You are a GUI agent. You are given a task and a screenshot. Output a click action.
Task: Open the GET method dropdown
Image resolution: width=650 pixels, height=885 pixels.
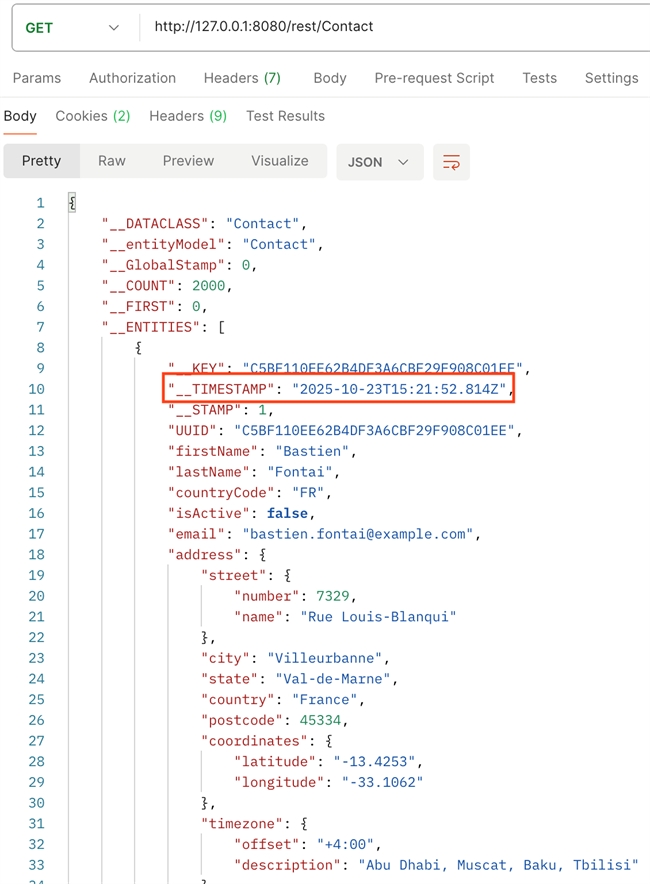pyautogui.click(x=71, y=27)
